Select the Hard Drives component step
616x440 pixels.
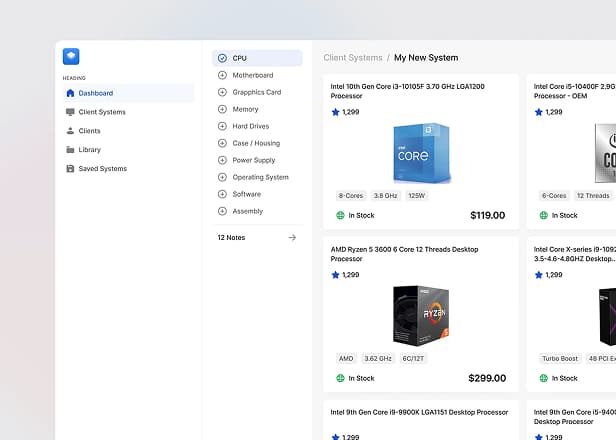pyautogui.click(x=250, y=126)
